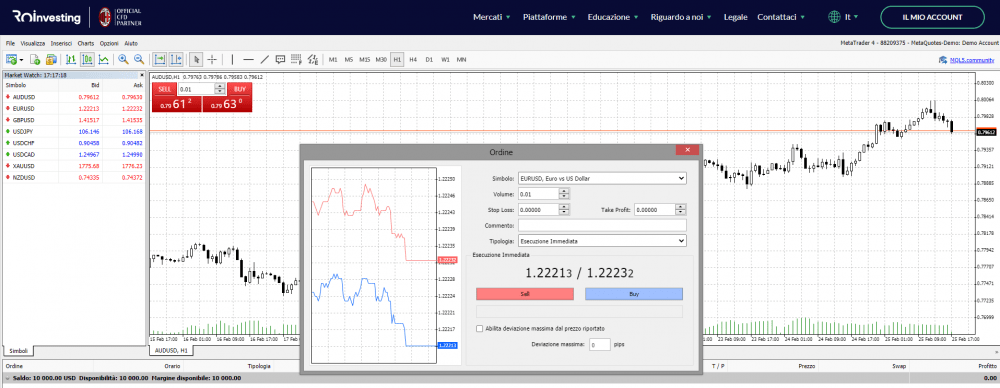Select EURUSD in Market Watch
Viewport: 1000px width, 388px height.
[74, 108]
